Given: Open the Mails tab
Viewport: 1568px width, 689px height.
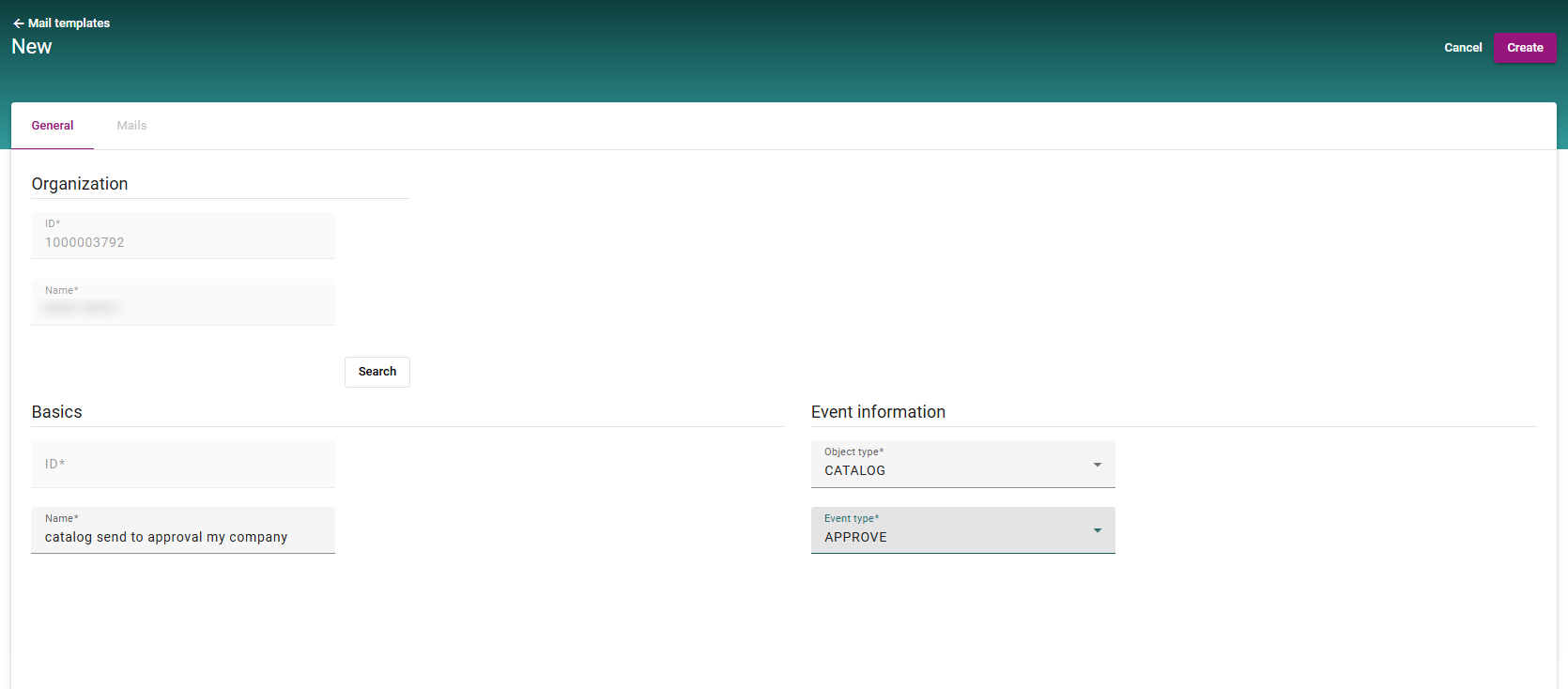Looking at the screenshot, I should tap(131, 126).
